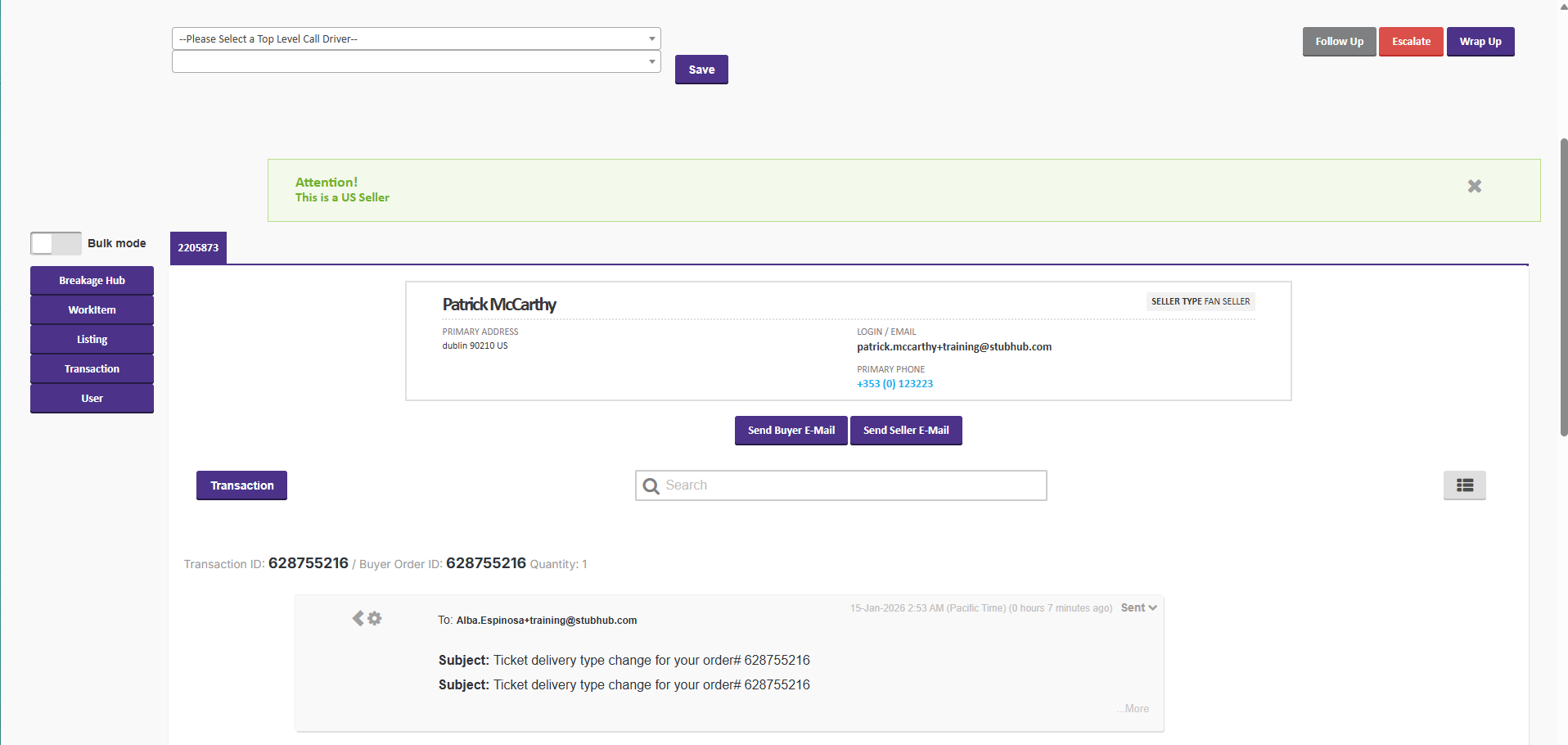Click Send Buyer E-Mail button
Viewport: 1568px width, 745px height.
coord(791,431)
